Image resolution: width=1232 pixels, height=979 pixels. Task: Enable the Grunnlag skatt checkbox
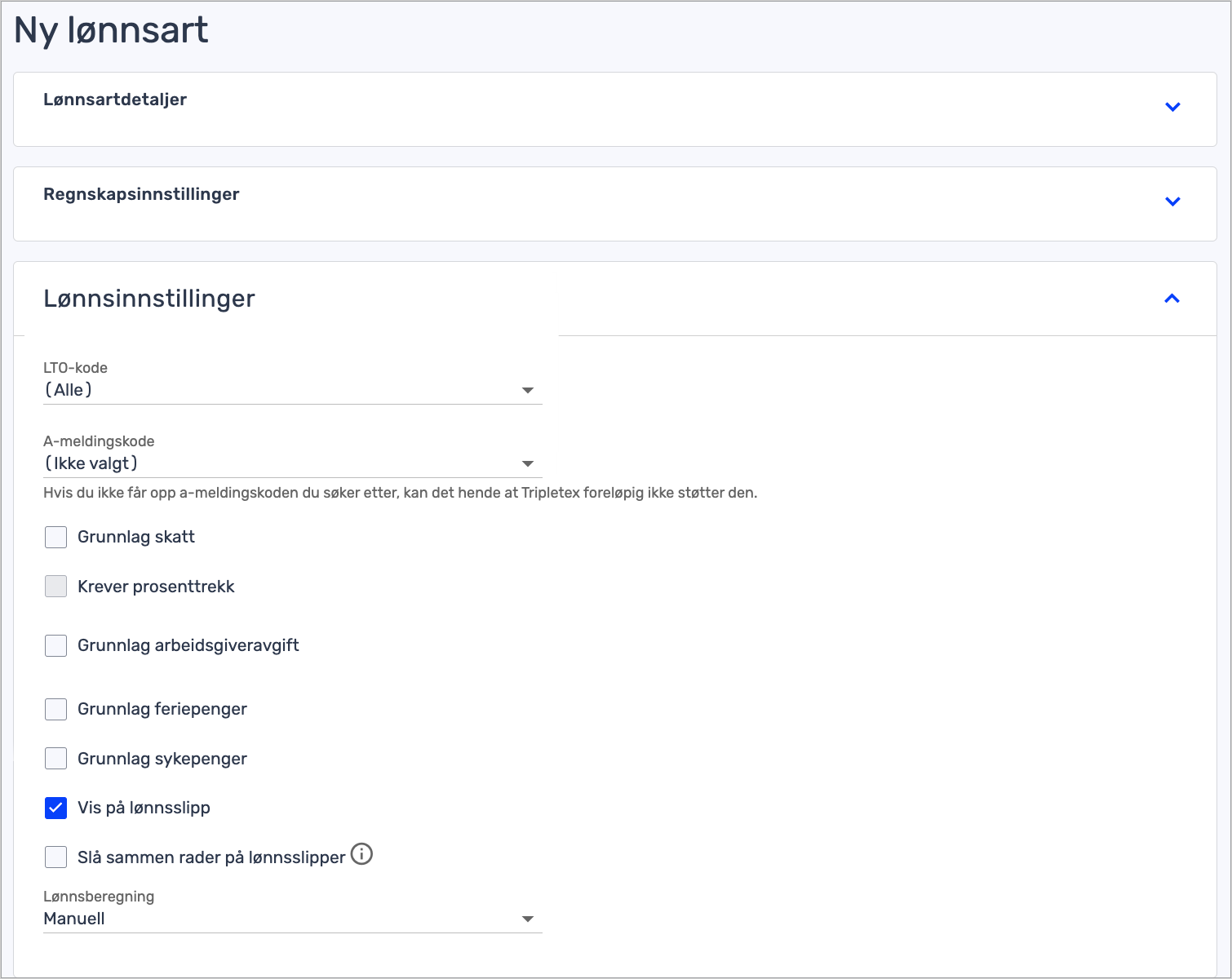(x=55, y=537)
